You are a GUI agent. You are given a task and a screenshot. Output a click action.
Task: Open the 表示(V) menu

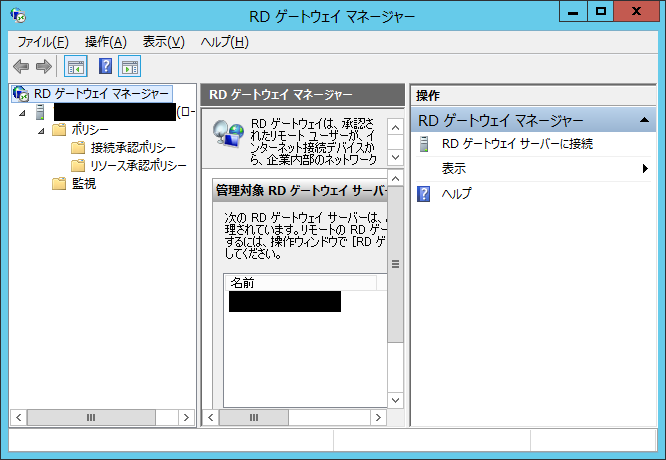(x=164, y=42)
